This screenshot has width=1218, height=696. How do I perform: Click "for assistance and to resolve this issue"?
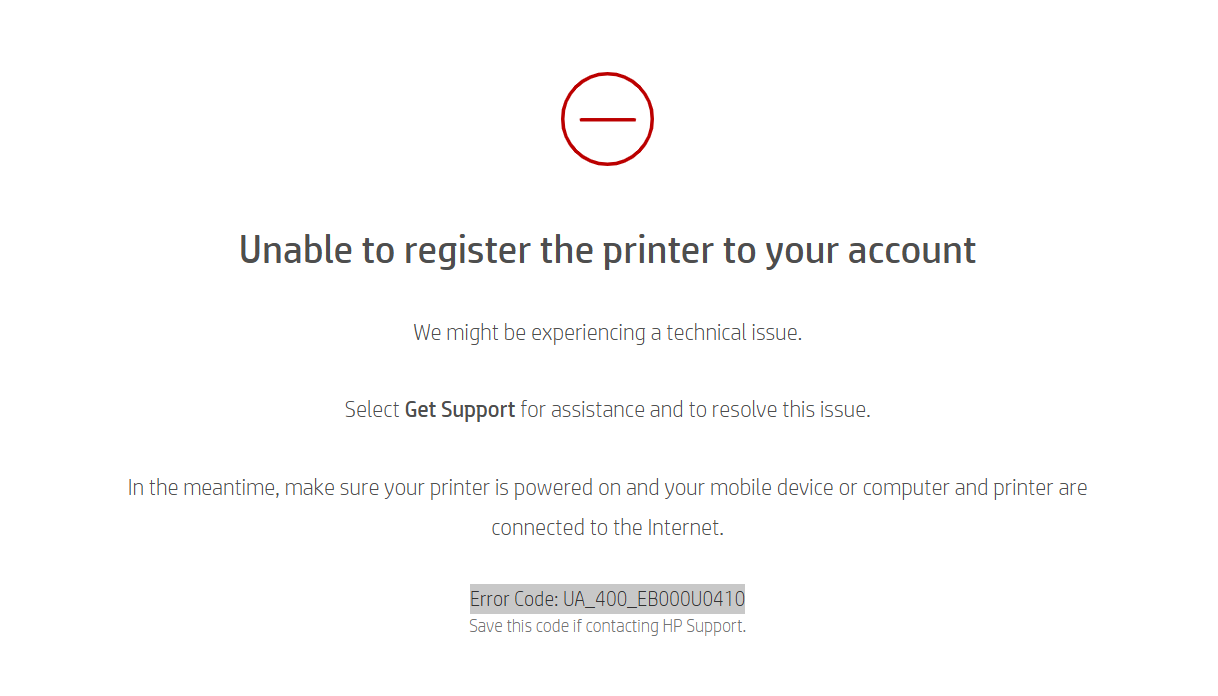pos(695,410)
